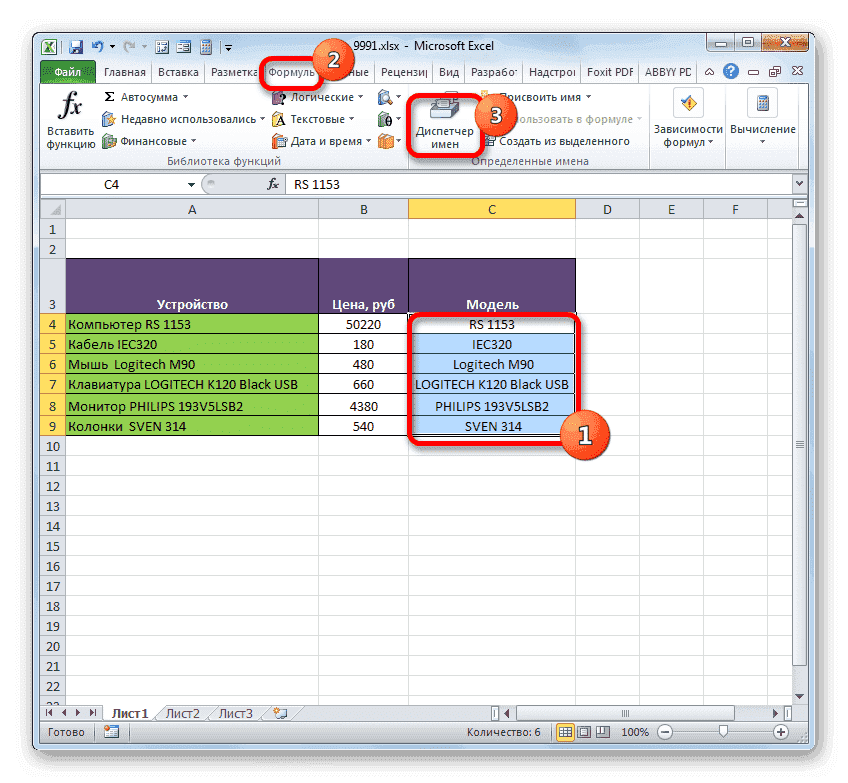
Task: Click the insert new worksheet button
Action: 279,713
